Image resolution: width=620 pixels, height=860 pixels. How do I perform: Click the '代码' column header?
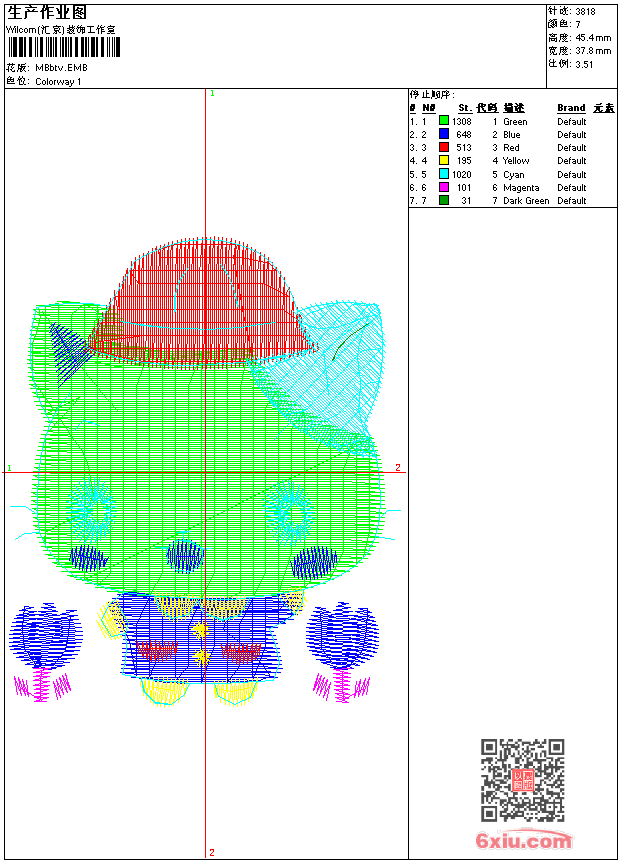click(487, 108)
